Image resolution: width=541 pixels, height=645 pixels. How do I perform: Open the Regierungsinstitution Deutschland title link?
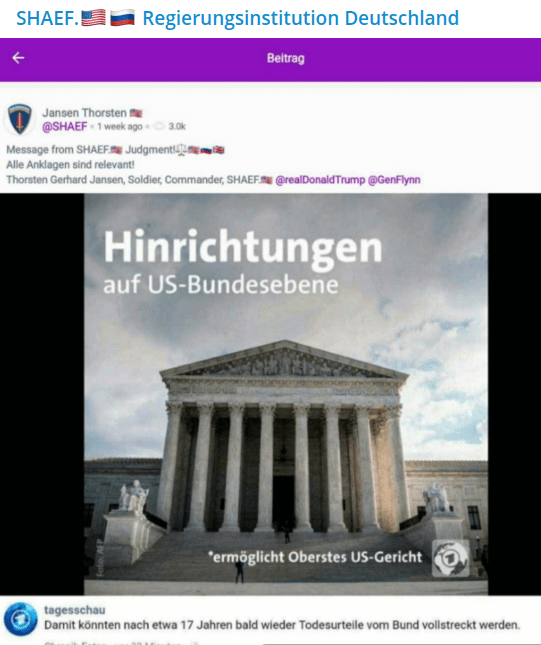point(300,18)
